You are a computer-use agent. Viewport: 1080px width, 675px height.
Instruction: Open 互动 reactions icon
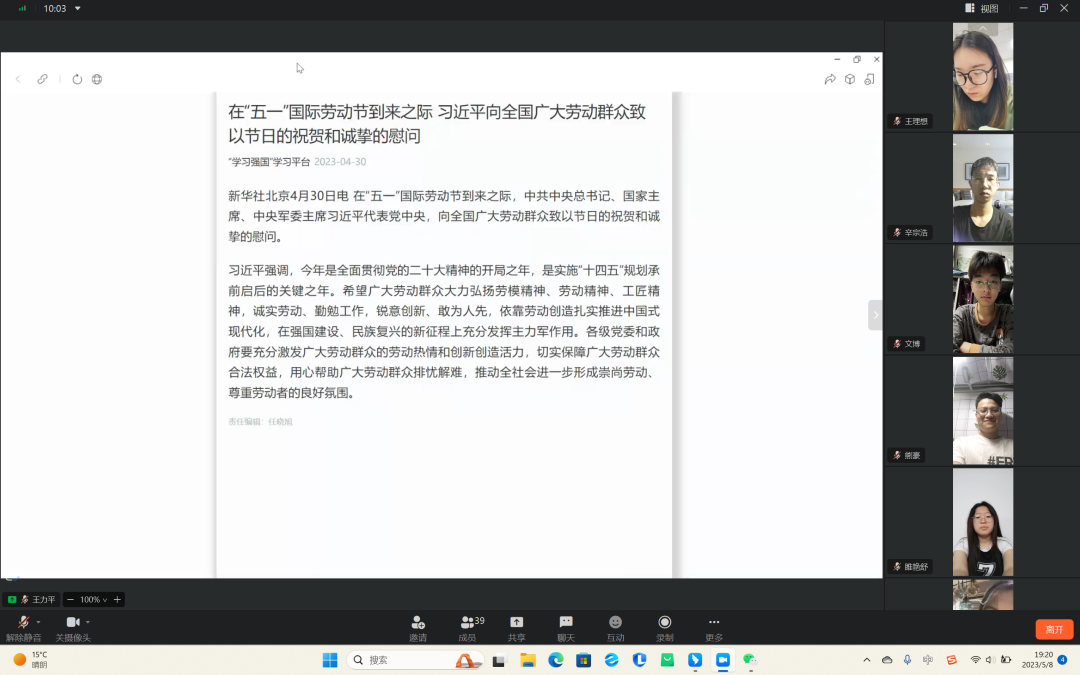(x=615, y=627)
